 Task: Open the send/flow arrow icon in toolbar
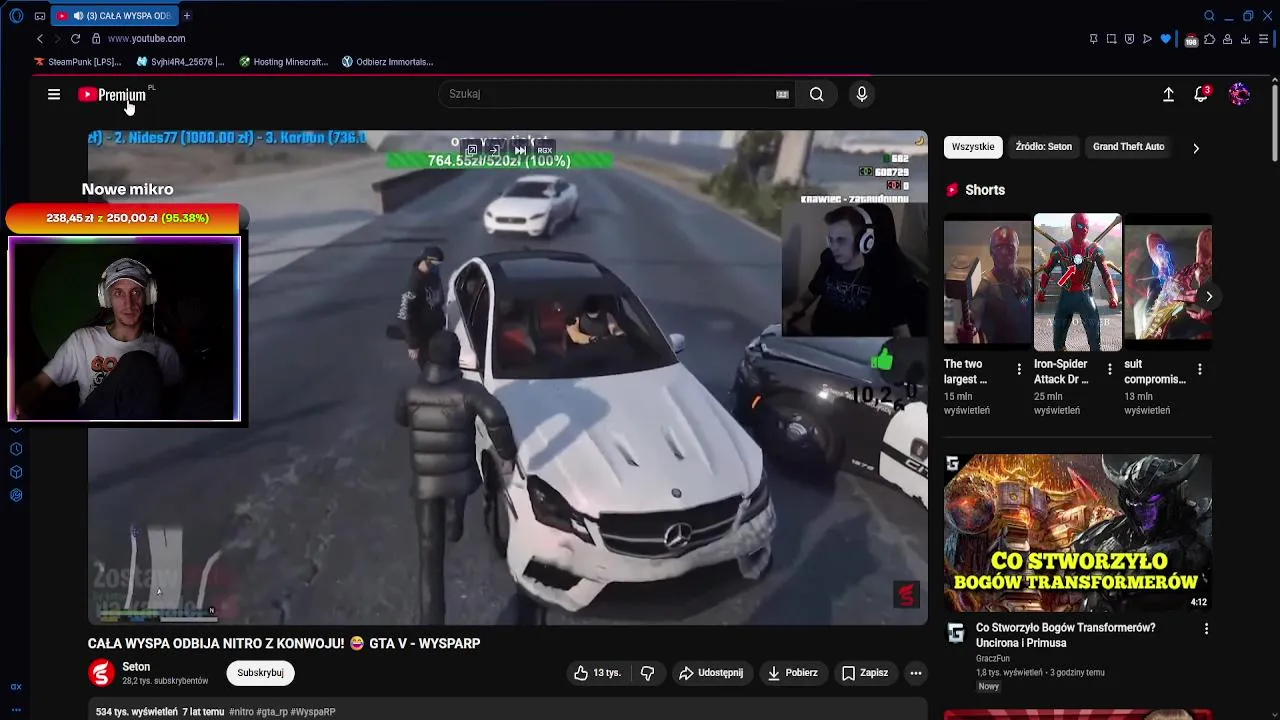tap(1147, 39)
